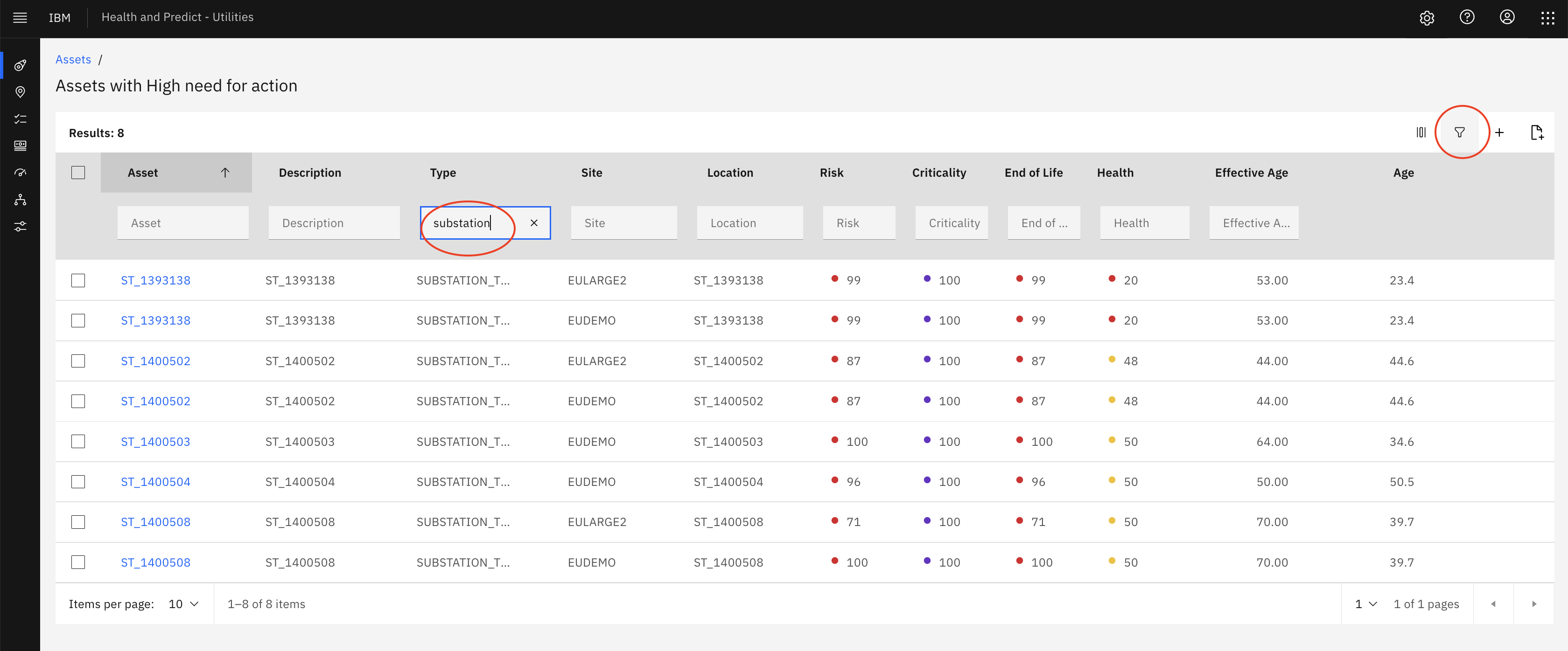Check the ST_1393138 EUDEMO row checkbox
This screenshot has height=651, width=1568.
78,321
